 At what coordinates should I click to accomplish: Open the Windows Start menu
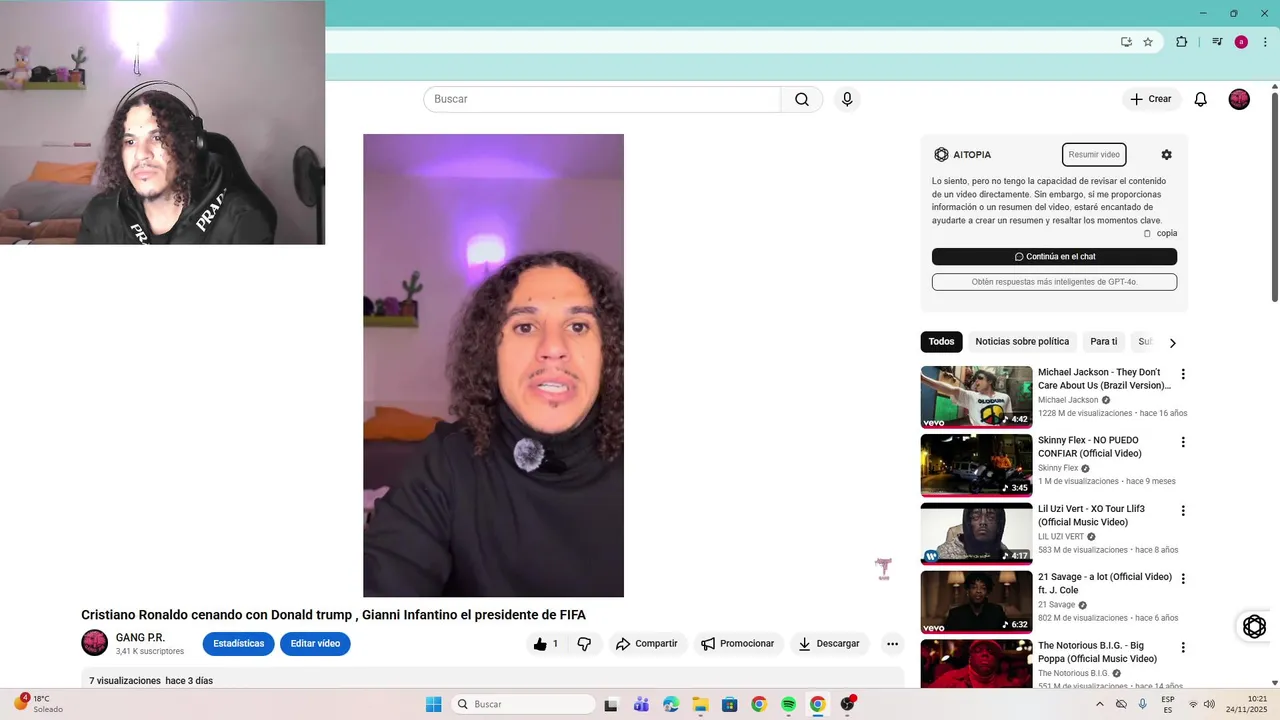point(433,705)
